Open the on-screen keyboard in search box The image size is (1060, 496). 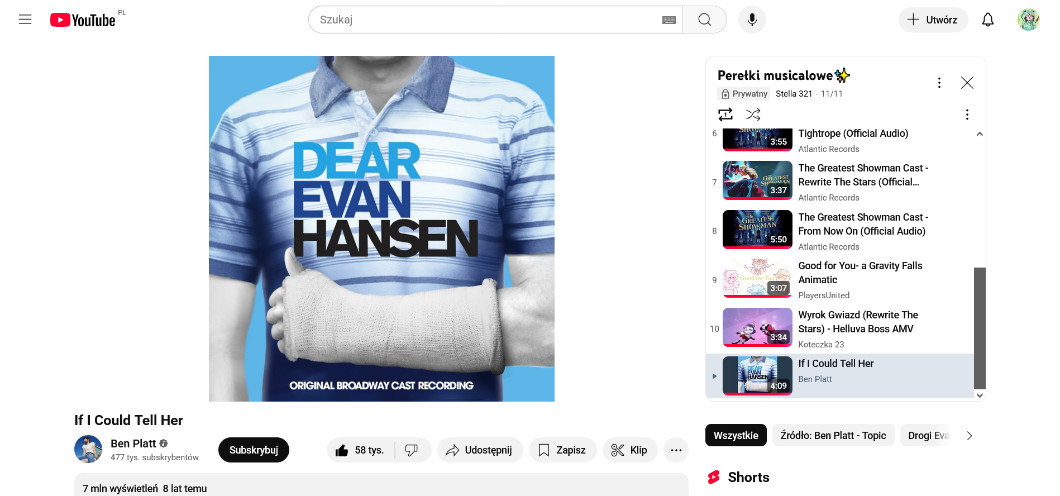[x=668, y=20]
